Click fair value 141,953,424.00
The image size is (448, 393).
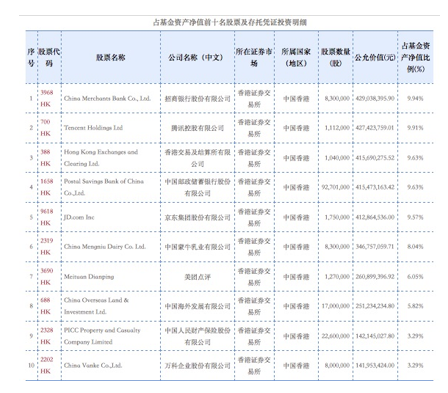point(375,365)
